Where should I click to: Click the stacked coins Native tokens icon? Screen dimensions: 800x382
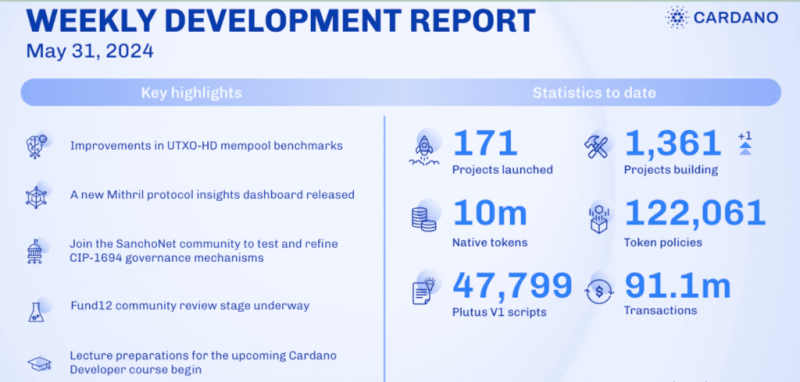pyautogui.click(x=424, y=217)
